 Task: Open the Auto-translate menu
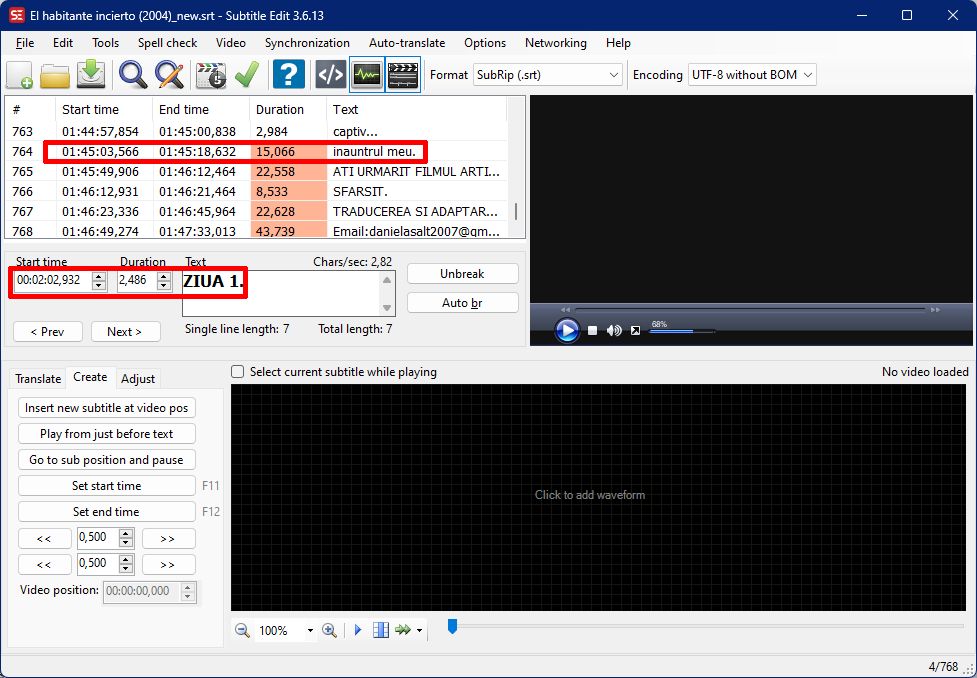pos(407,43)
